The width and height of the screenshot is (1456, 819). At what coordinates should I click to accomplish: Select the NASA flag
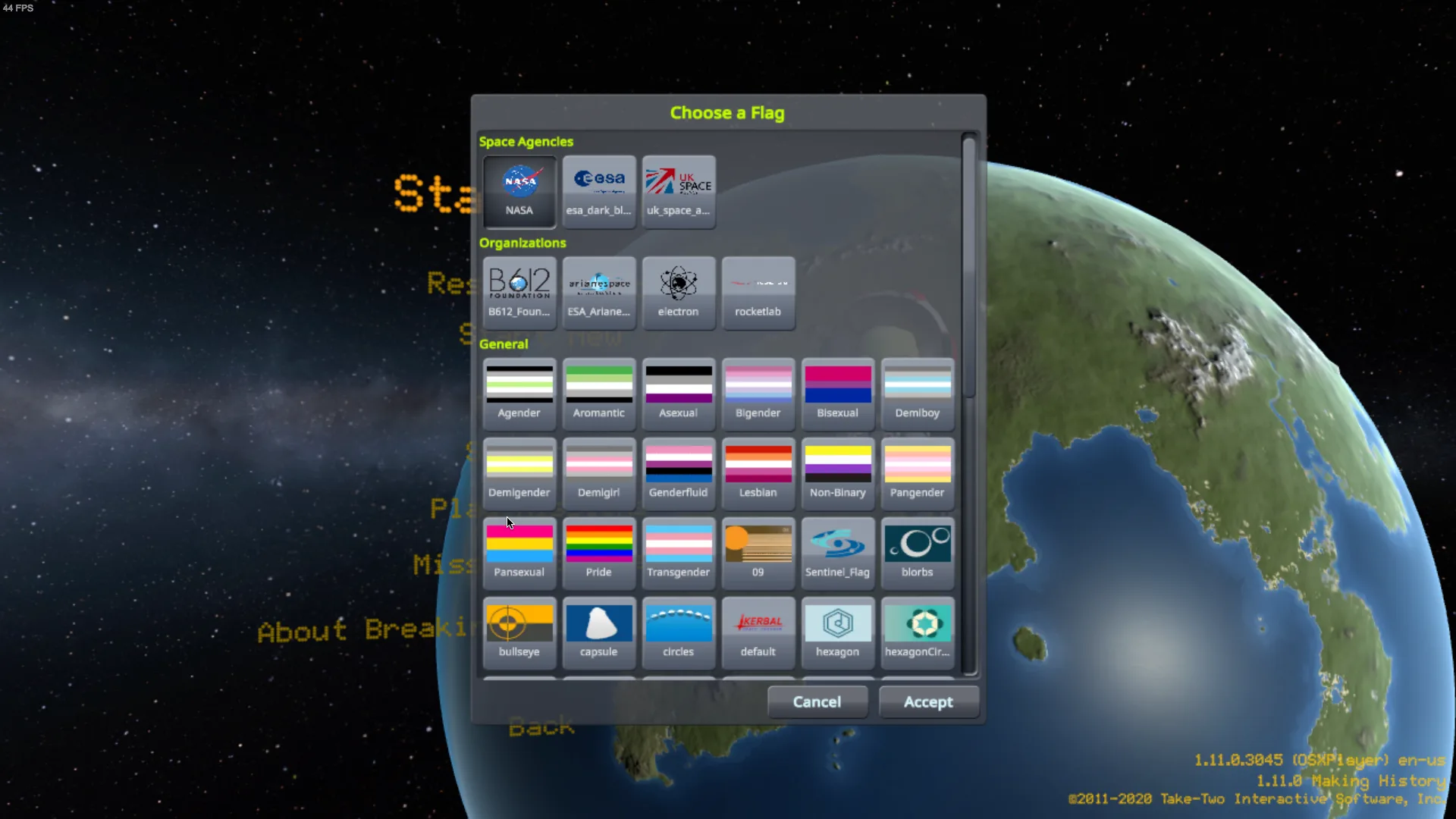(519, 192)
